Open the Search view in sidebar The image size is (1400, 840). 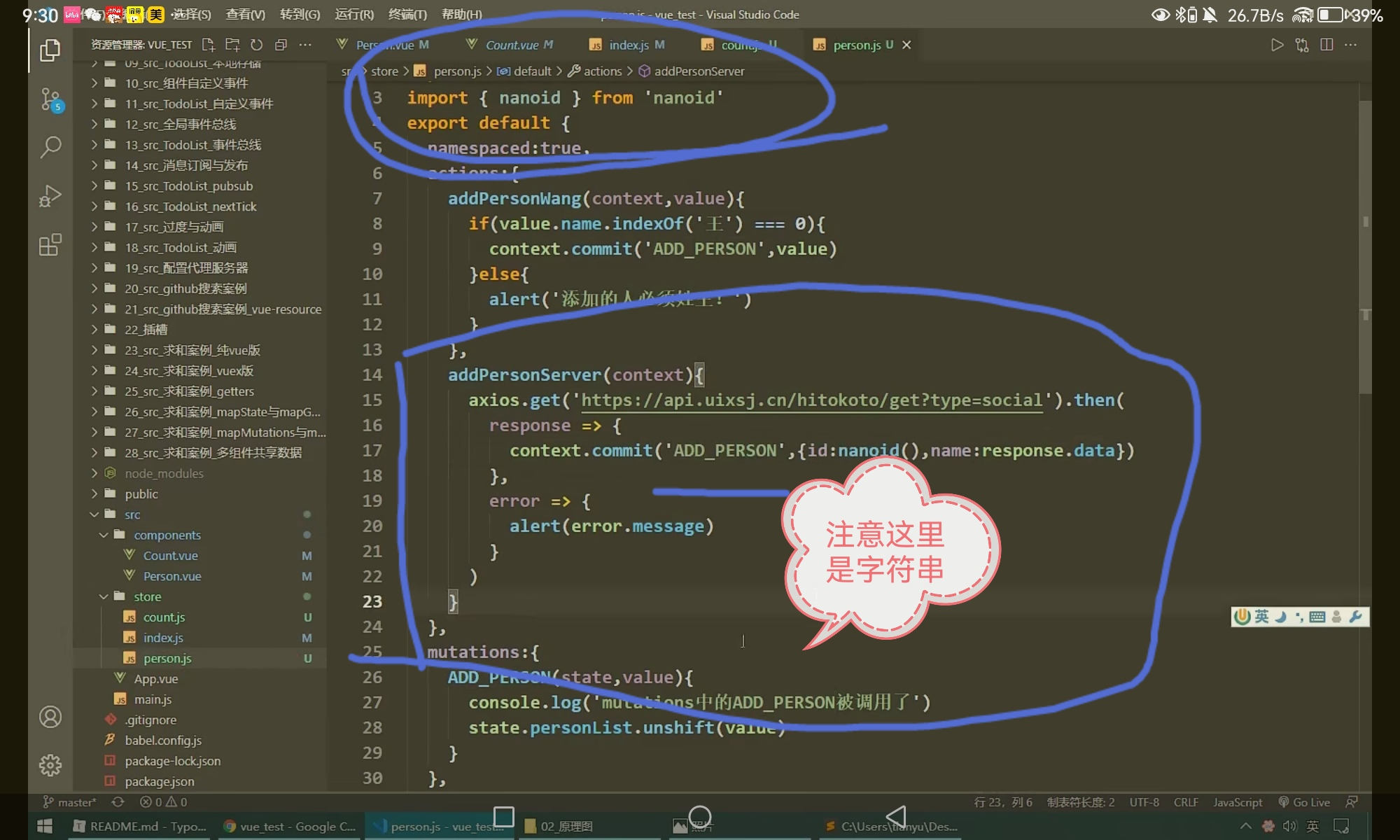tap(50, 147)
